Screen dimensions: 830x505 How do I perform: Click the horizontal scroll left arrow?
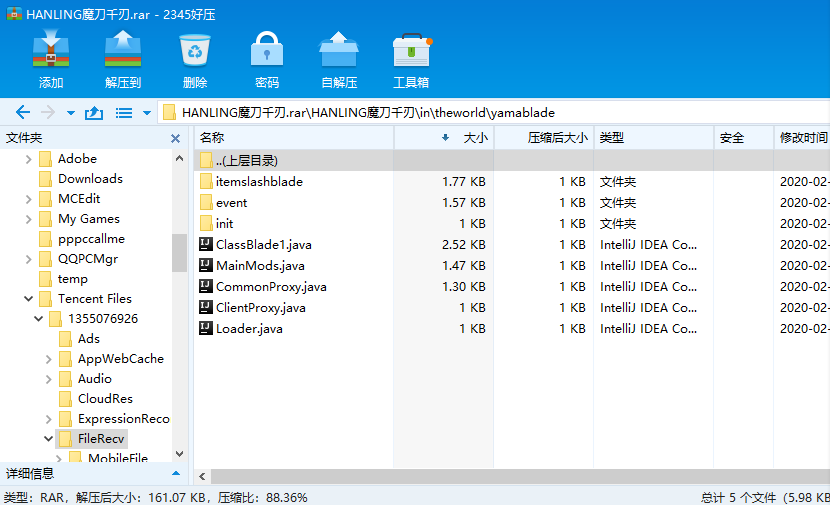tap(202, 476)
